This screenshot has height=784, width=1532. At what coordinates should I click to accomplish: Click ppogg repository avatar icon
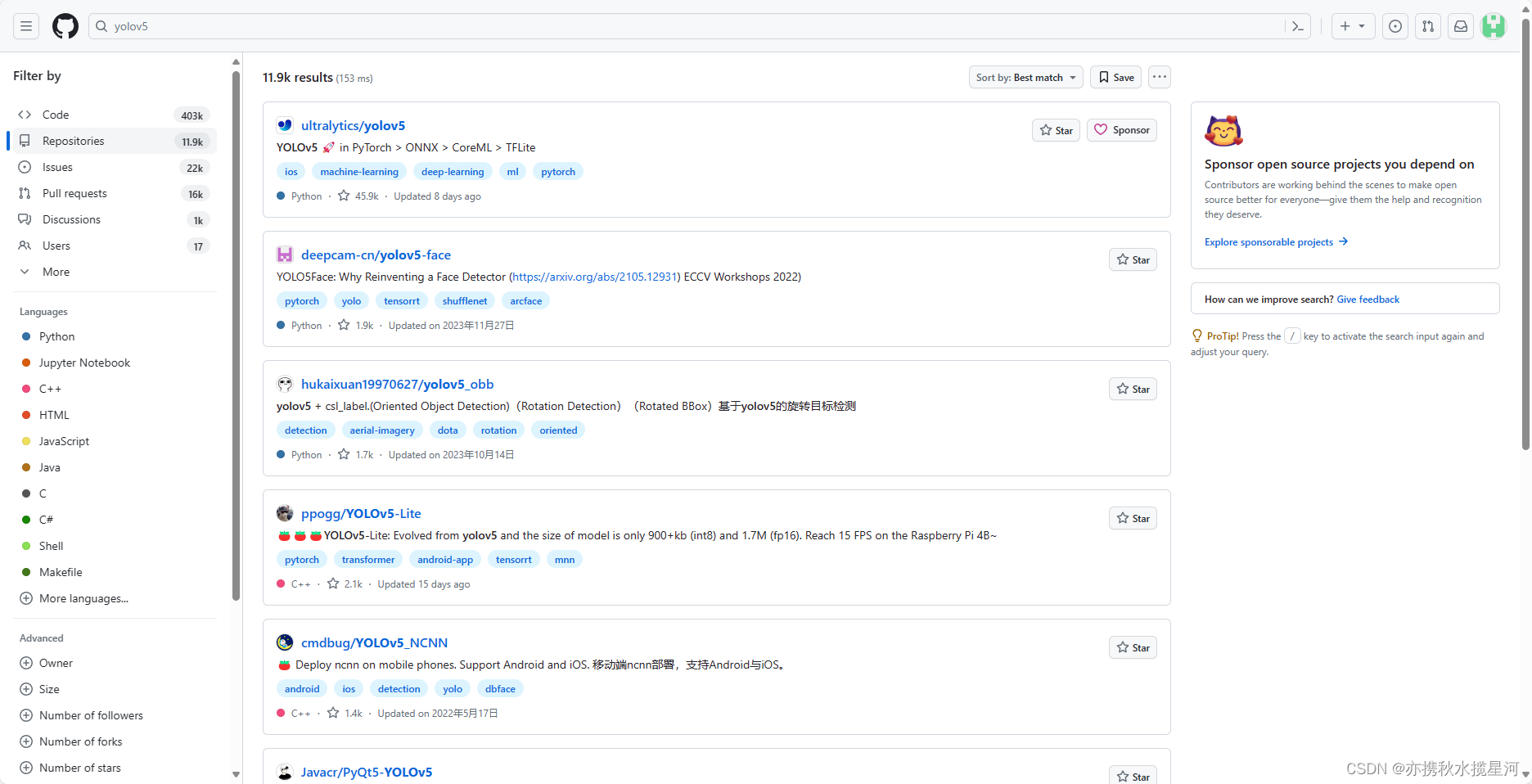(x=285, y=513)
